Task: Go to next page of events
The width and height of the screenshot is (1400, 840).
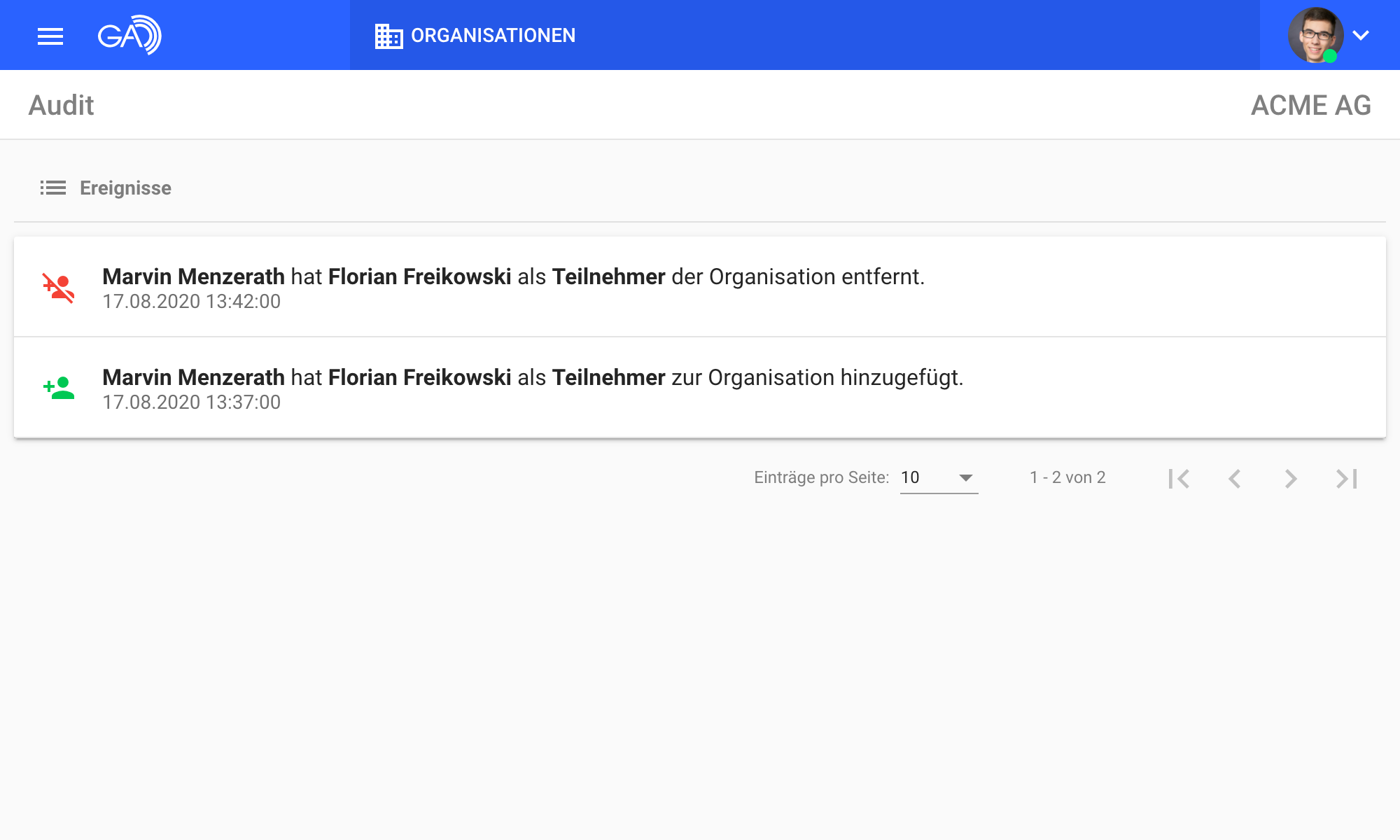Action: pyautogui.click(x=1291, y=478)
